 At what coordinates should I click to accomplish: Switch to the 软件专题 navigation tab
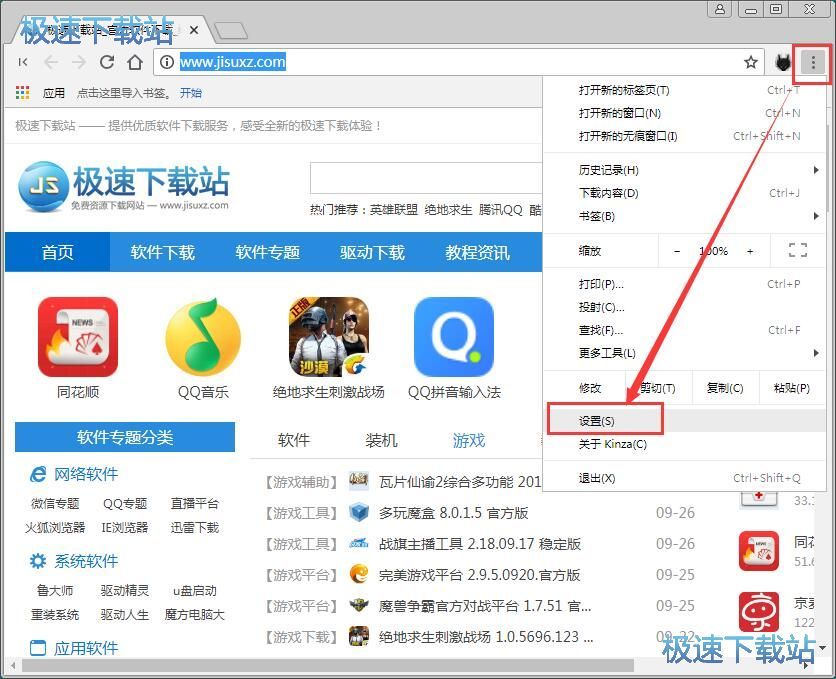(267, 252)
